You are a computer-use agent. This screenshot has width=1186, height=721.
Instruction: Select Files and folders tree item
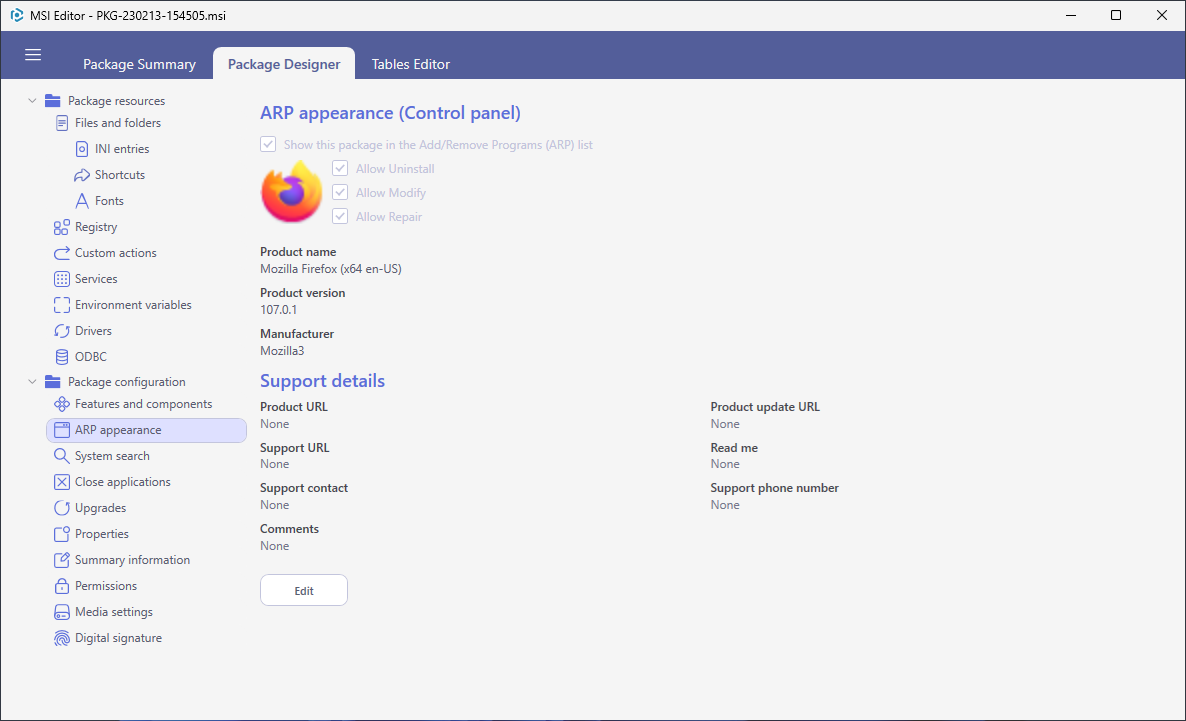(118, 123)
